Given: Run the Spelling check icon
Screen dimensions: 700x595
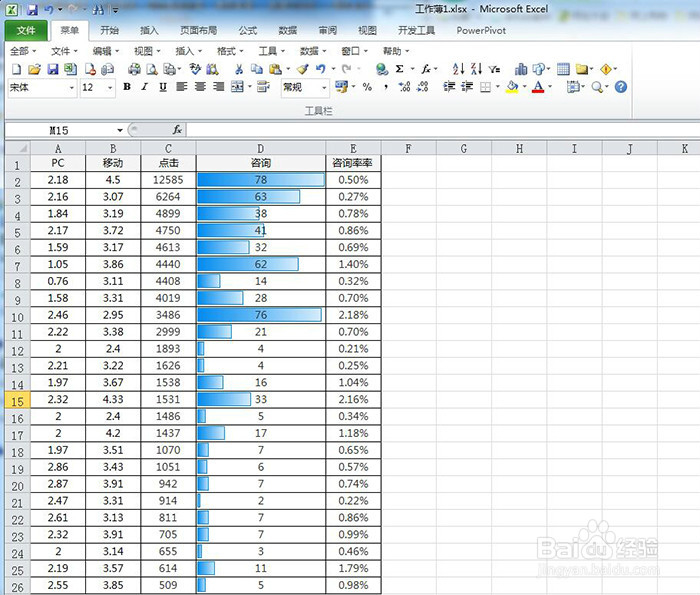Looking at the screenshot, I should (x=195, y=69).
